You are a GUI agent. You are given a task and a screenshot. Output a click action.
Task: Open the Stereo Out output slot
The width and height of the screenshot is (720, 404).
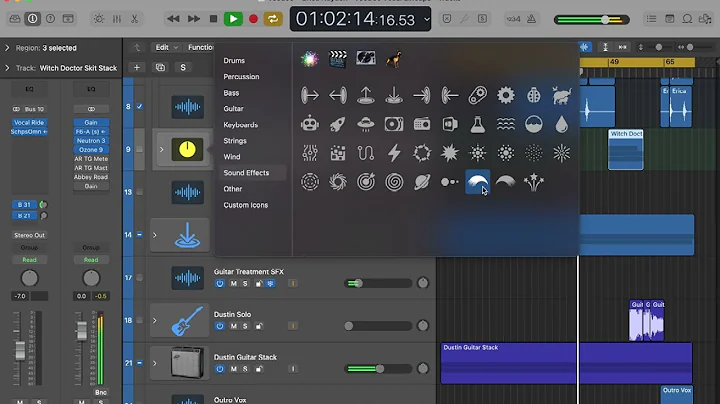29,235
